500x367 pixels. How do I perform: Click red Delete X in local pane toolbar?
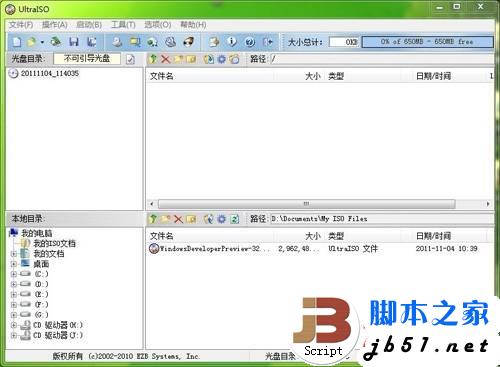(178, 219)
